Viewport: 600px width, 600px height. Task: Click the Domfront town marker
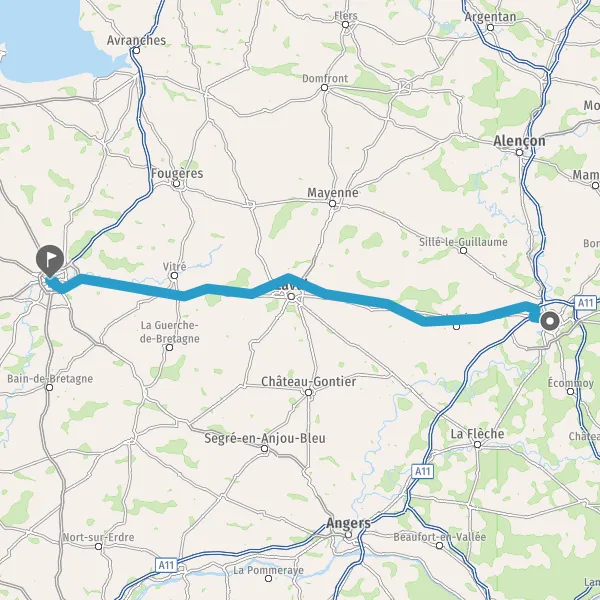pyautogui.click(x=324, y=88)
